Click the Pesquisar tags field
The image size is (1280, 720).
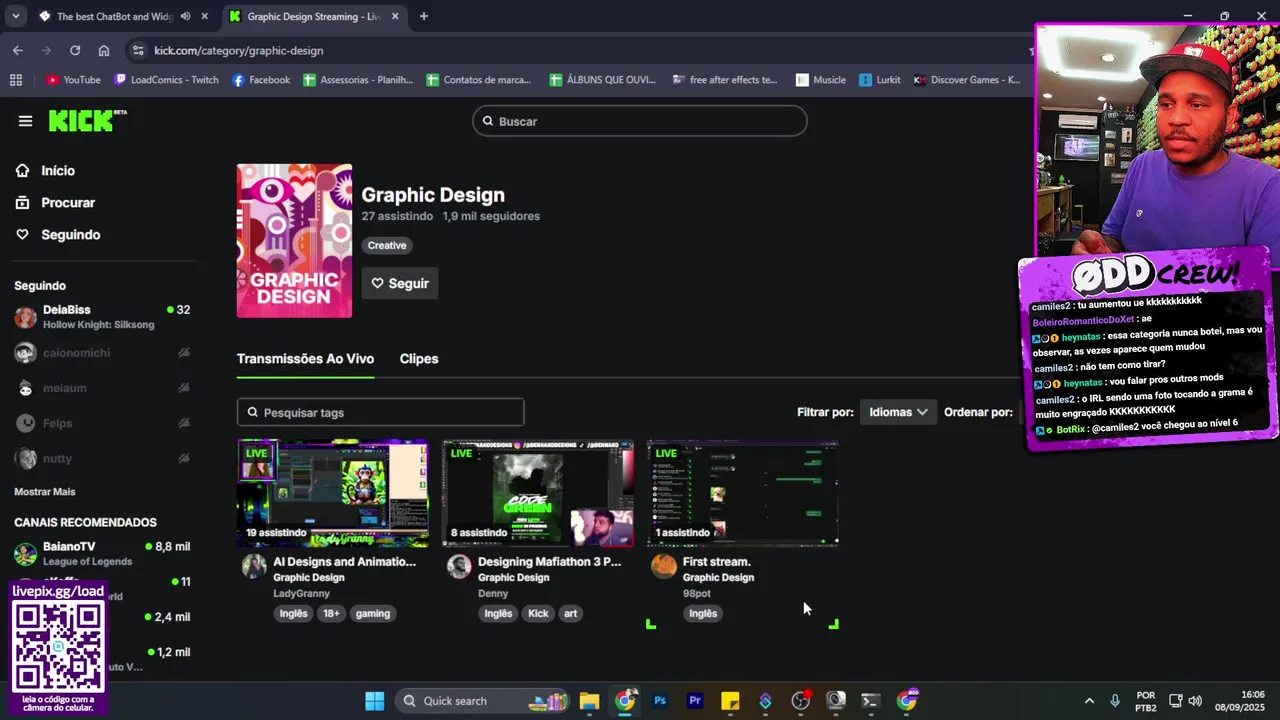380,412
